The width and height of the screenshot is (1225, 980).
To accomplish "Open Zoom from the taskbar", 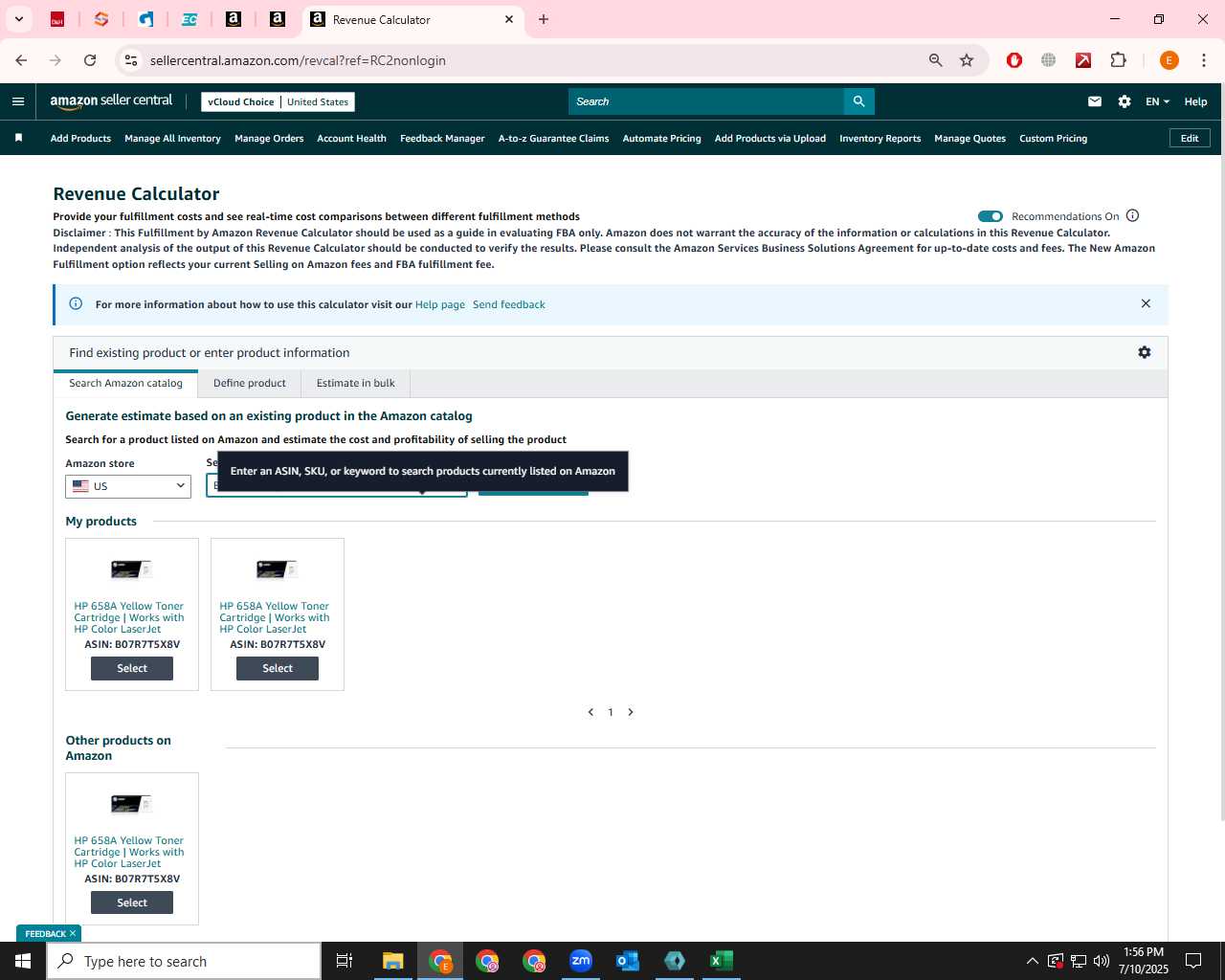I will 581,961.
